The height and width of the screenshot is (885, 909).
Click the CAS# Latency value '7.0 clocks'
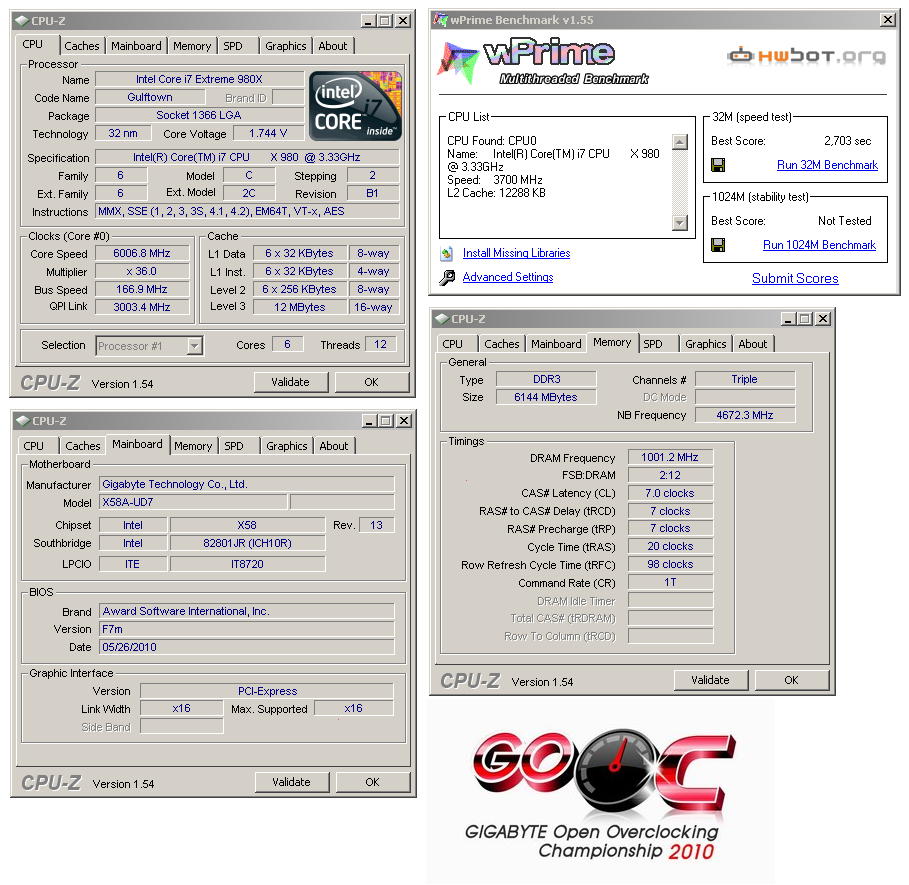(670, 493)
